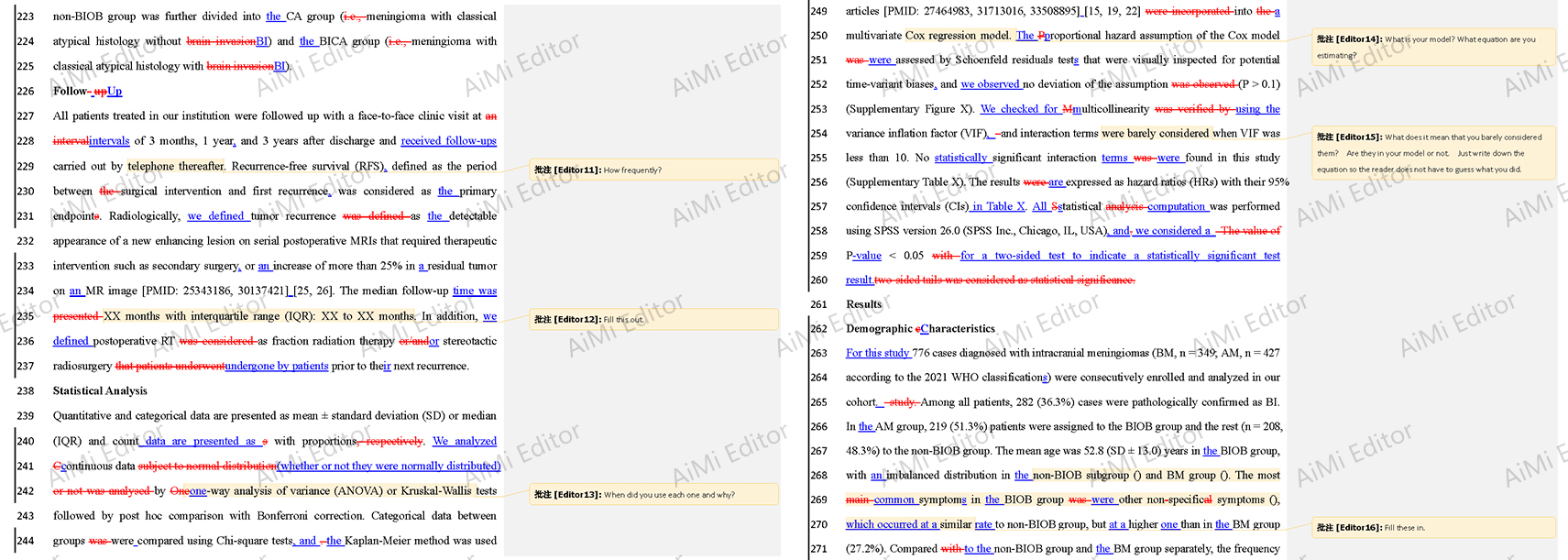Click the words "variance inflation factor (VIF)"
Viewport: 1568px width, 560px height.
click(916, 134)
